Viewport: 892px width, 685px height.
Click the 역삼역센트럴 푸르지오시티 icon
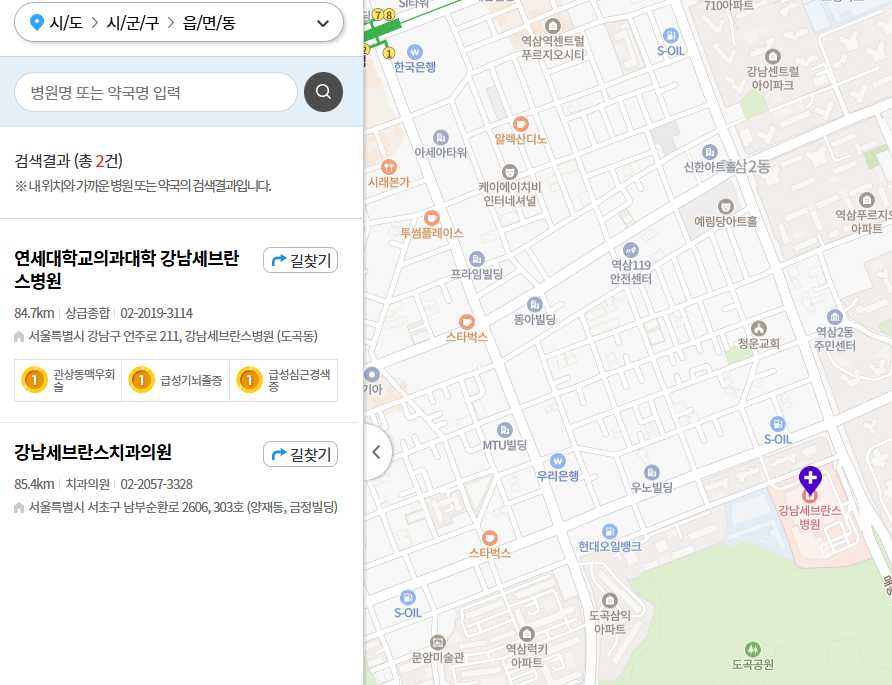[x=552, y=26]
